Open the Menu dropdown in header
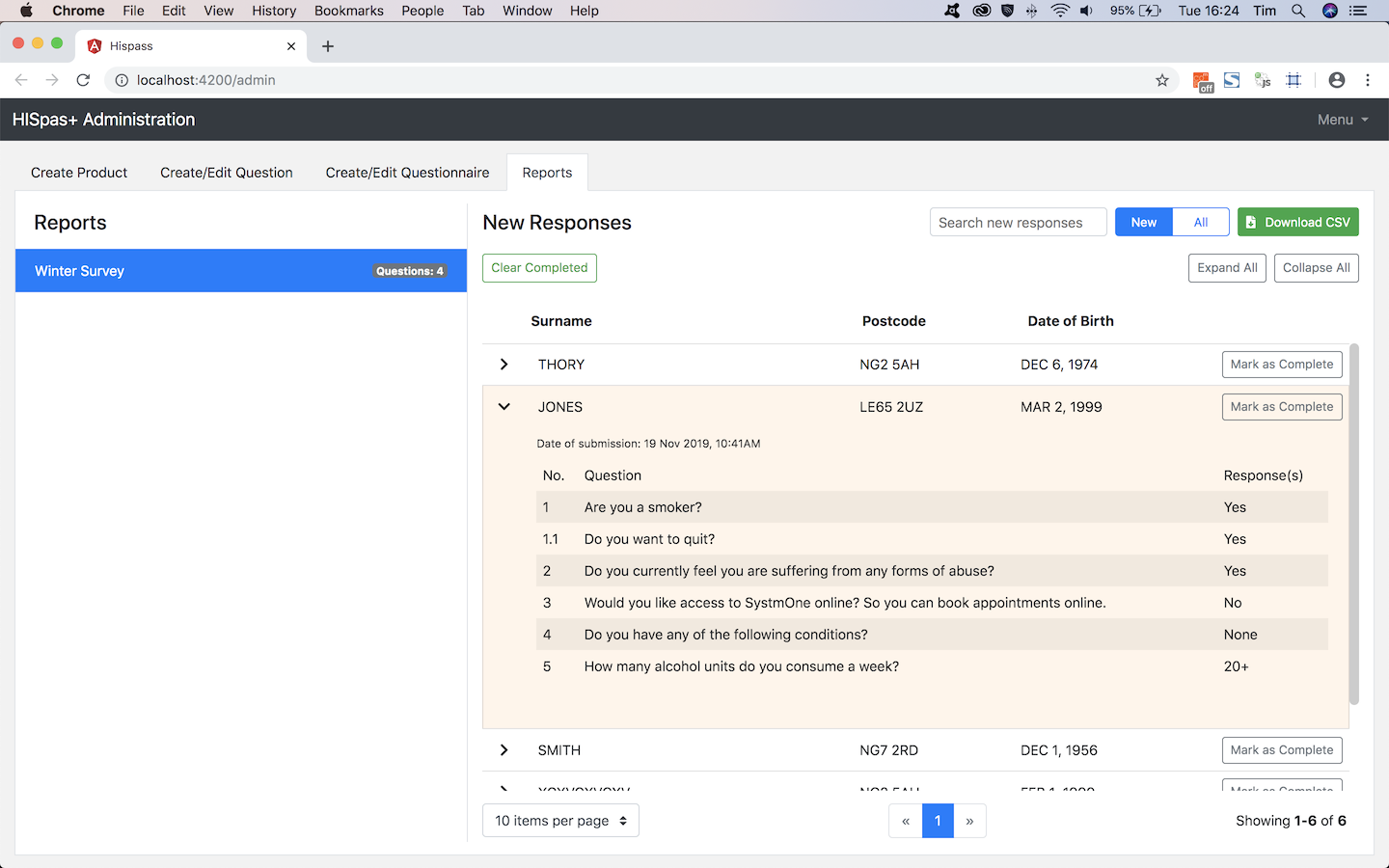The height and width of the screenshot is (868, 1389). [1343, 120]
